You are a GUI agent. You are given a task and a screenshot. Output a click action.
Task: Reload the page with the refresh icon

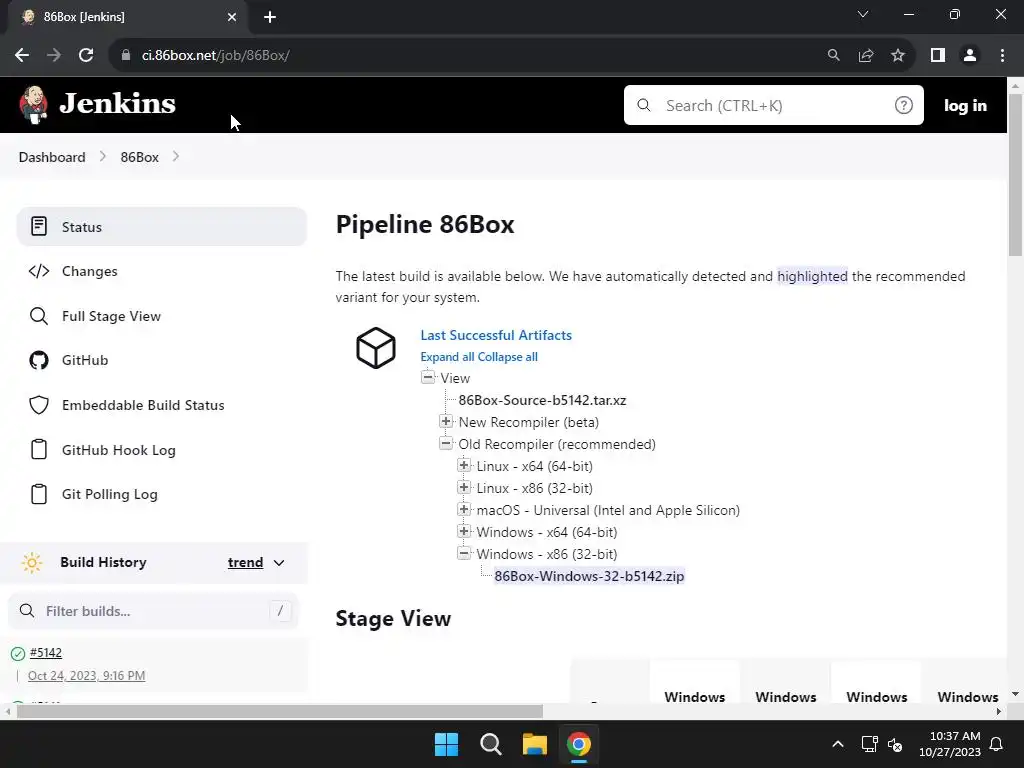pos(86,56)
